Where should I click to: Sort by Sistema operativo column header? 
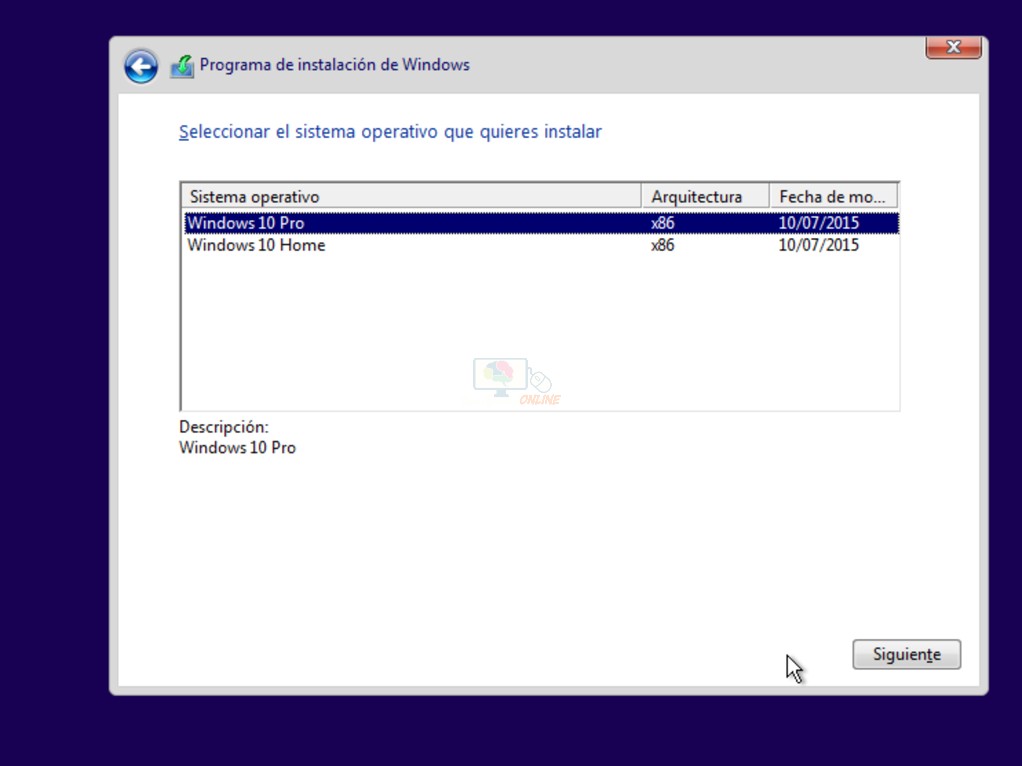click(x=411, y=196)
